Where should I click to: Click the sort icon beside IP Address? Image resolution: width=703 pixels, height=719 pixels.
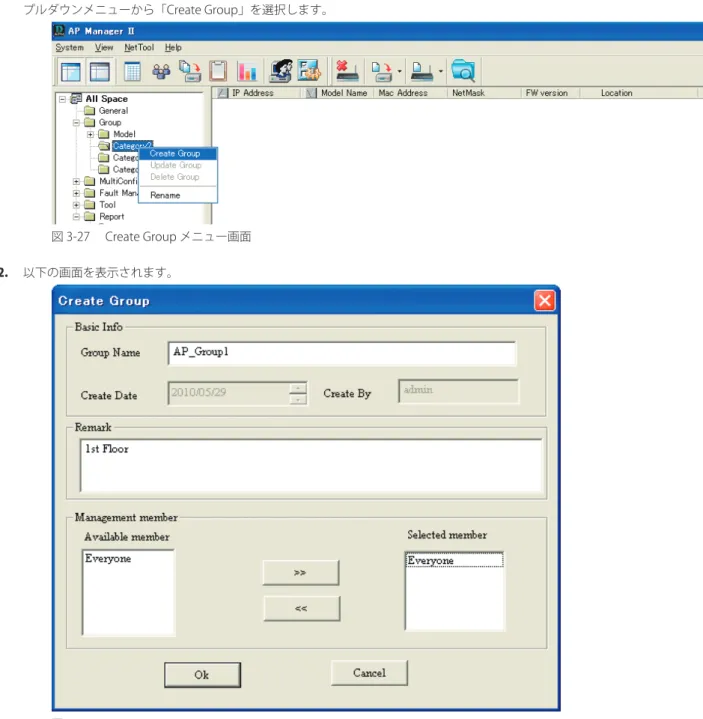click(x=223, y=93)
